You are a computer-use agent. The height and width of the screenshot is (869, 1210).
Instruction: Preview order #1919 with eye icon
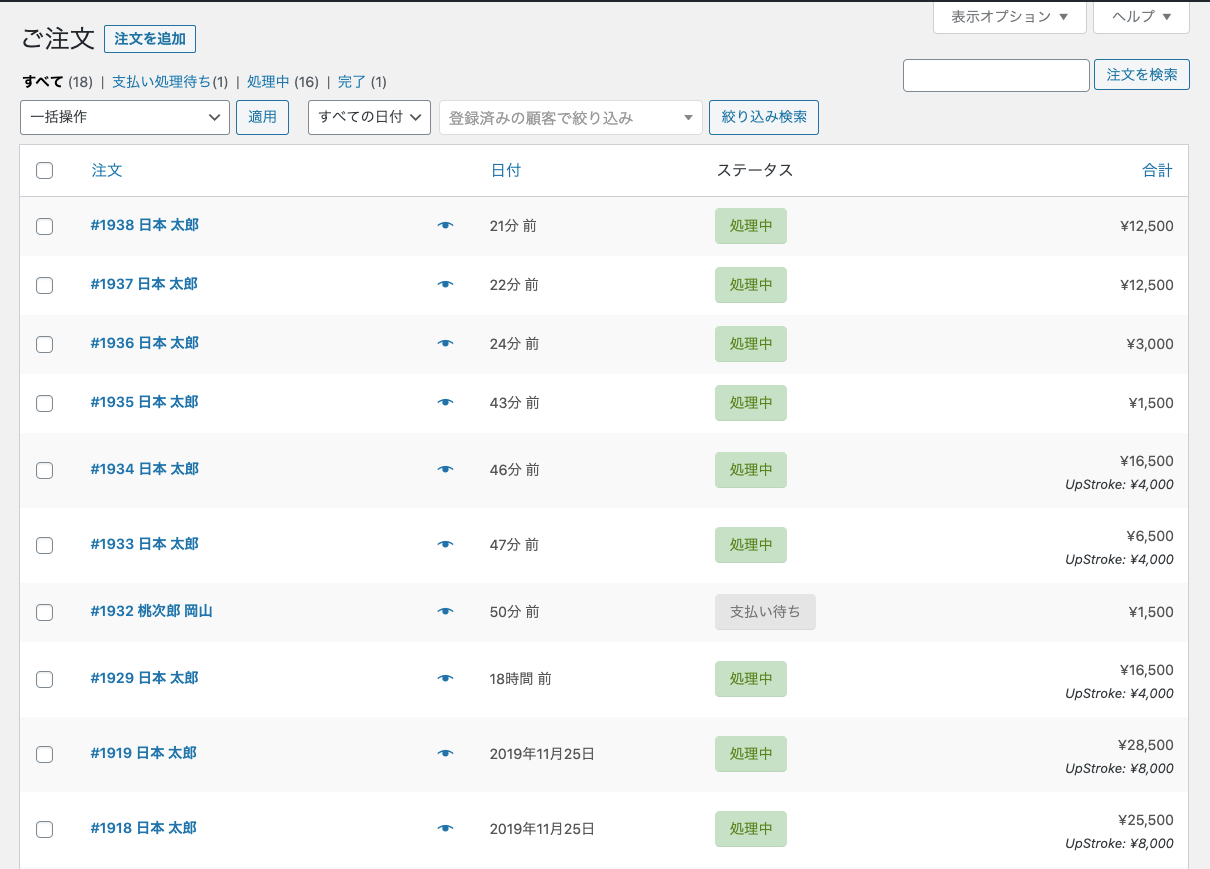click(445, 754)
